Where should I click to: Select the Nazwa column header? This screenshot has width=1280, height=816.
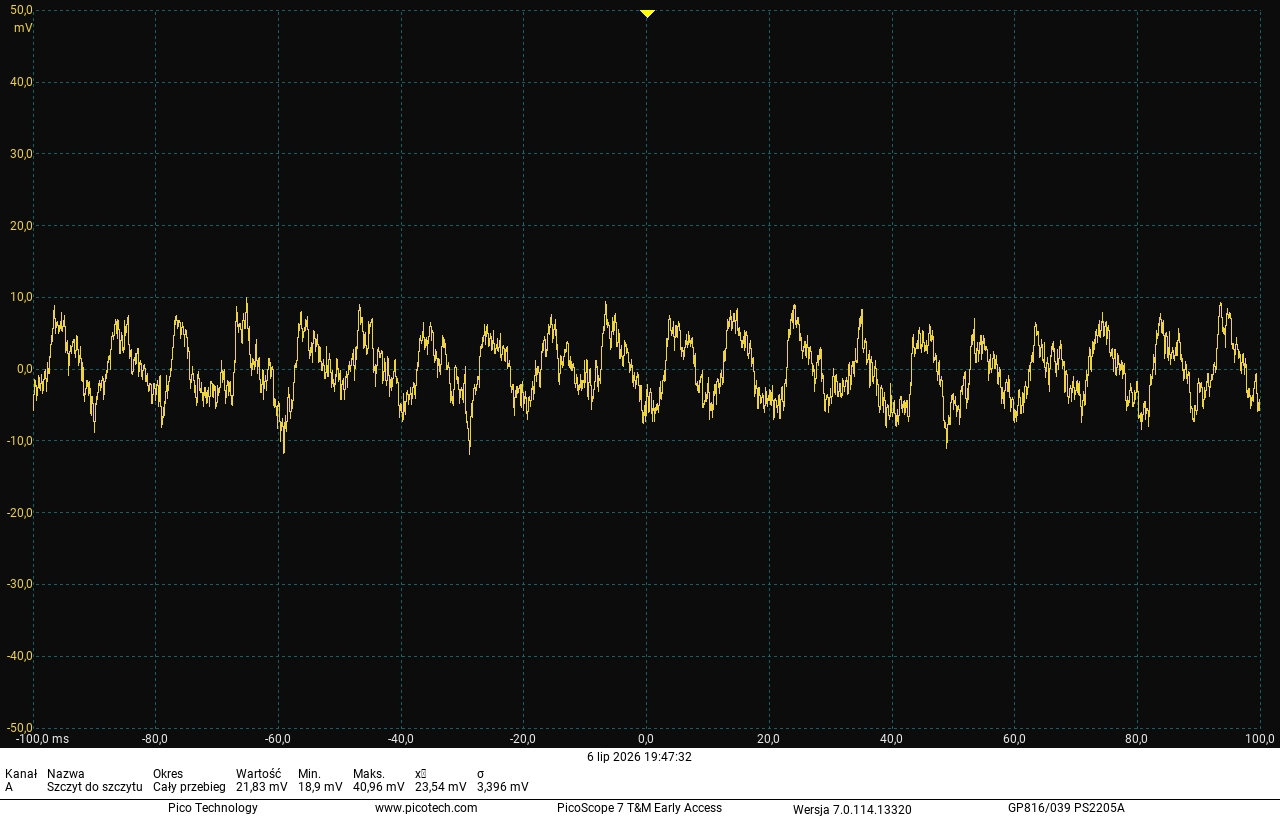click(66, 774)
